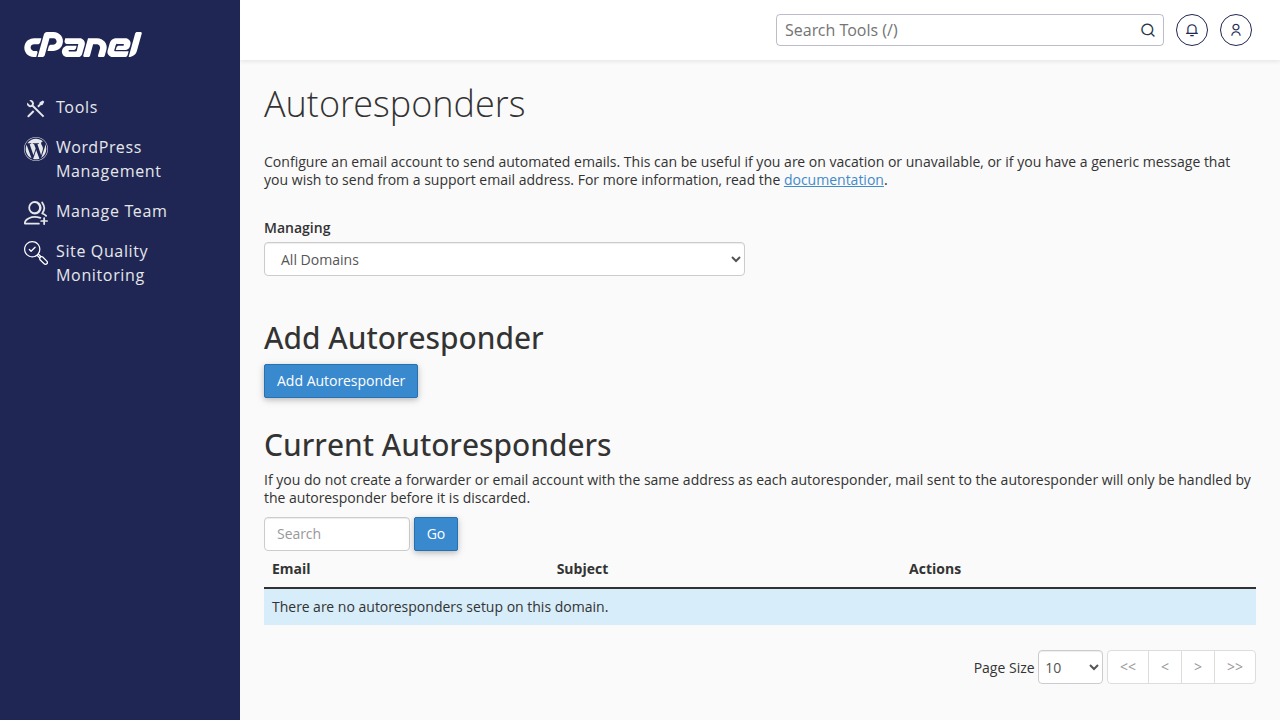The image size is (1280, 720).
Task: Open the documentation link
Action: (834, 180)
